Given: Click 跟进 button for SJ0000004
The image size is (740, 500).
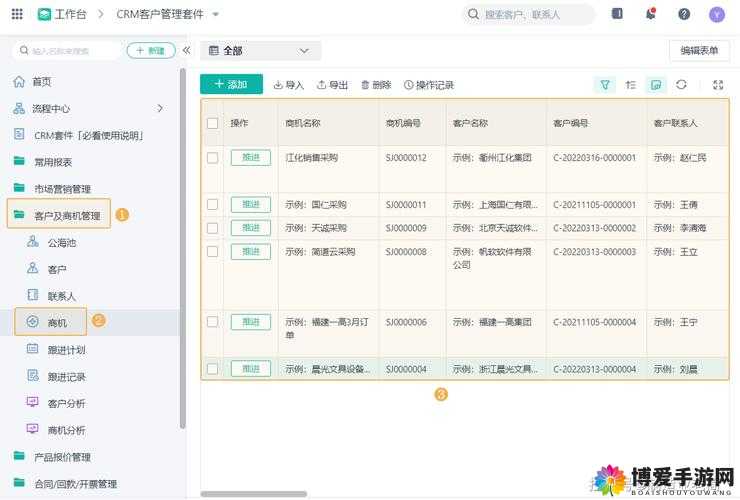Looking at the screenshot, I should click(x=251, y=368).
